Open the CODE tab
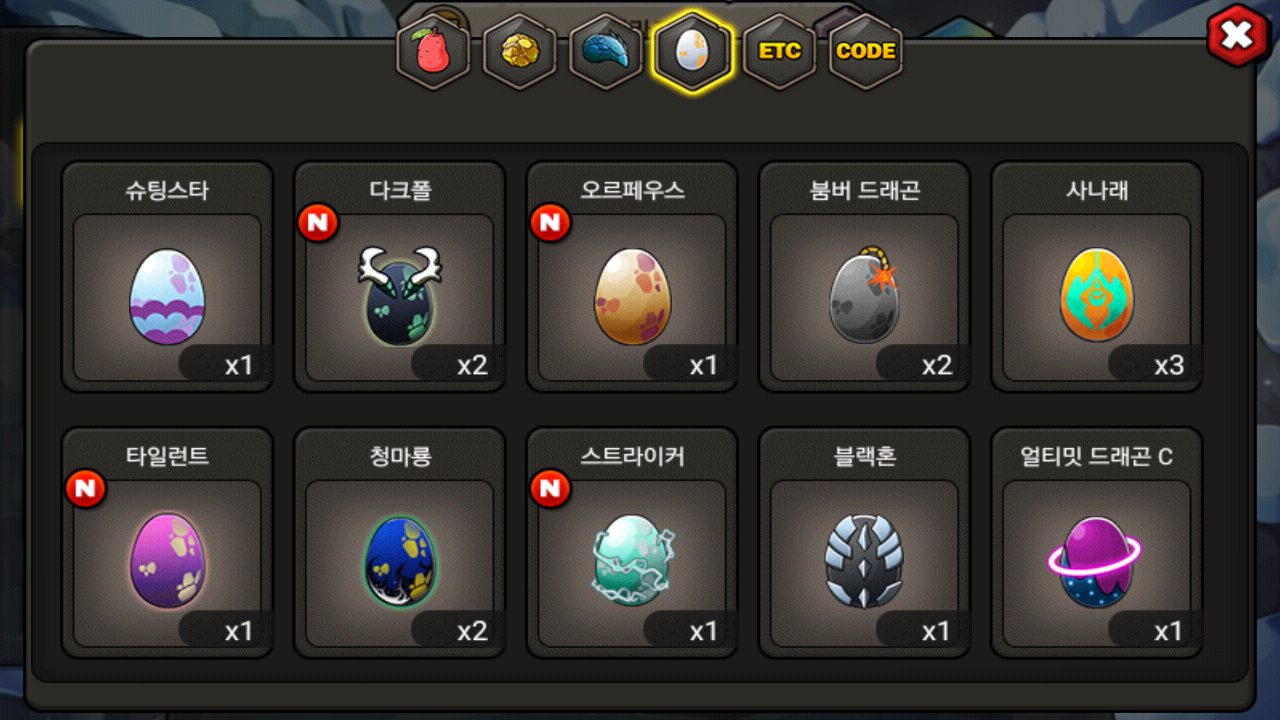 click(866, 51)
